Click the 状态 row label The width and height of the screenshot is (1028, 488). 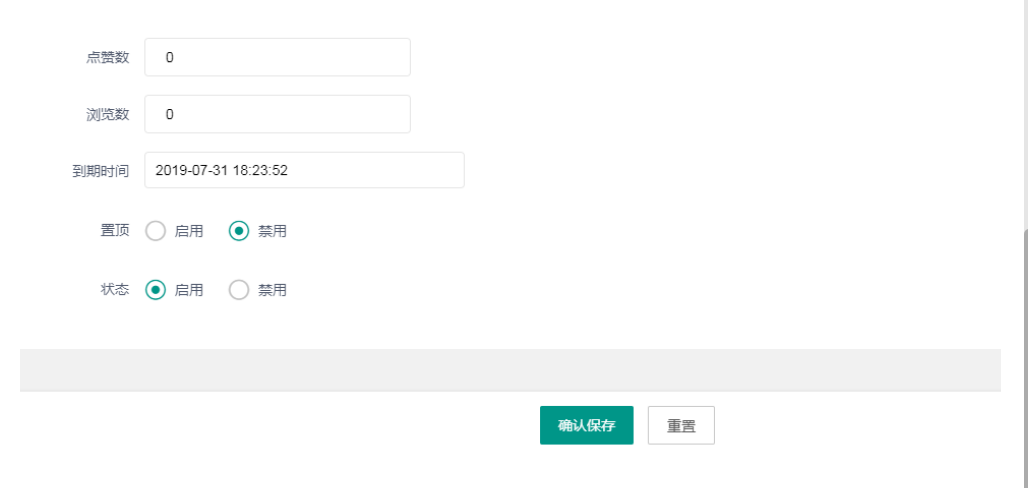(x=115, y=290)
